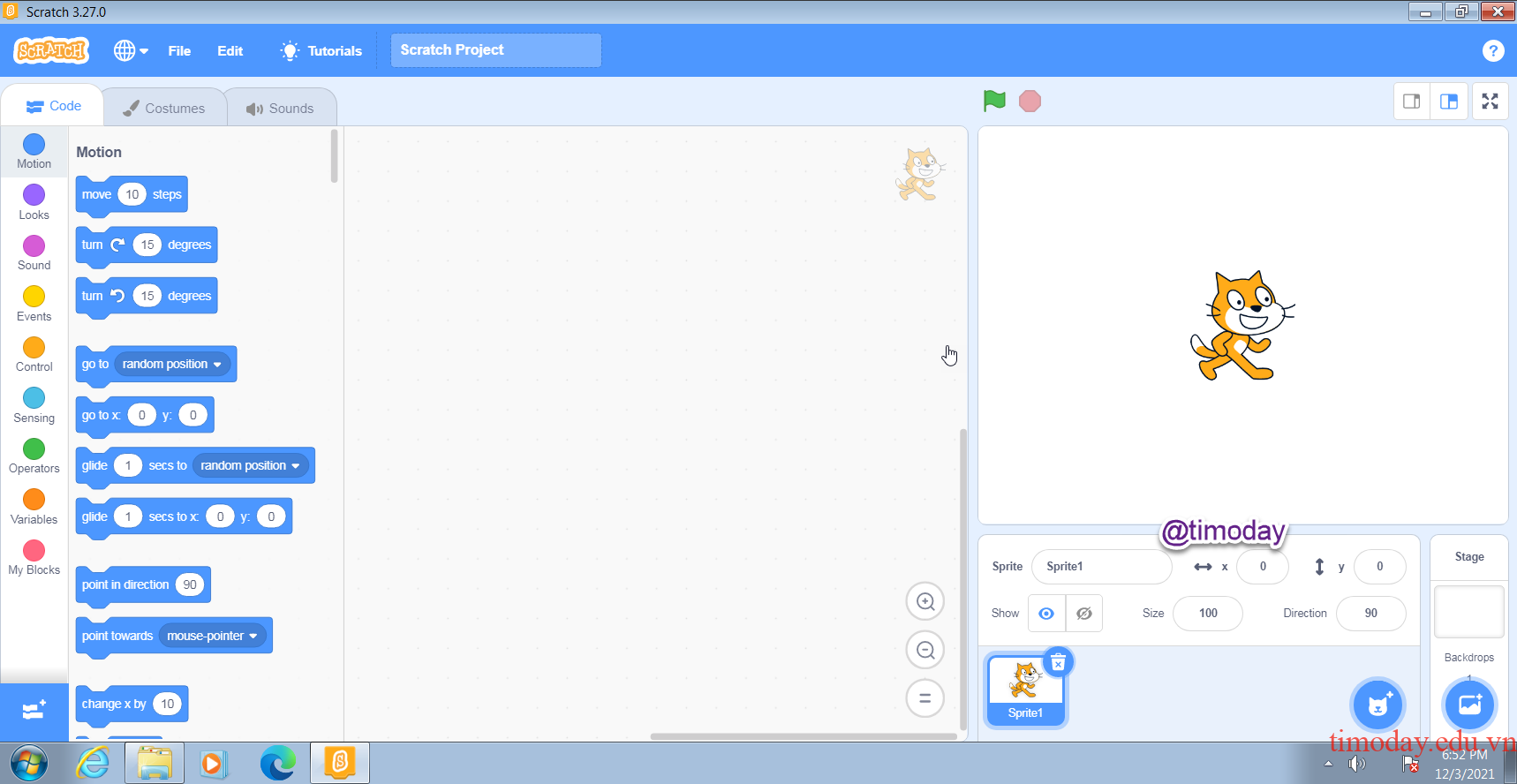Click the volume speaker tray icon
Viewport: 1517px width, 784px height.
(x=1357, y=764)
